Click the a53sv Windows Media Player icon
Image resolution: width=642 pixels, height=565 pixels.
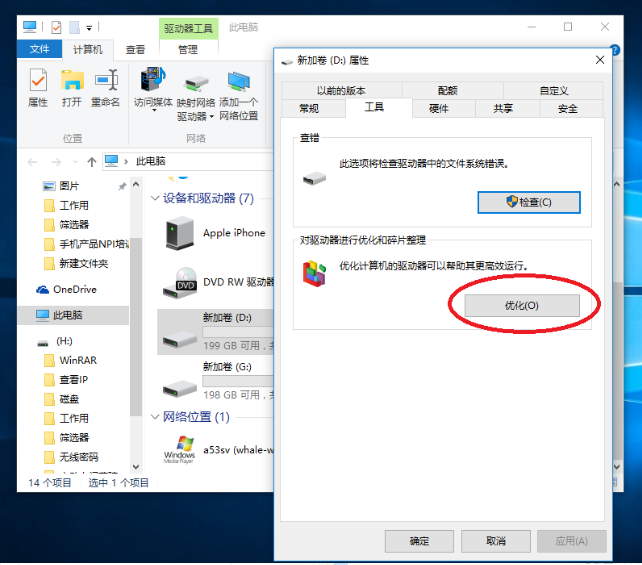point(180,450)
